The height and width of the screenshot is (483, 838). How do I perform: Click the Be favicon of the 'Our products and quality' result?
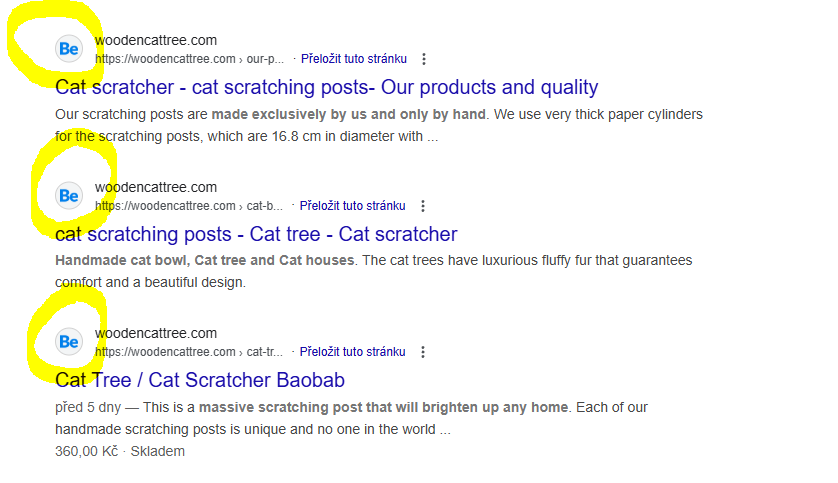pyautogui.click(x=69, y=49)
